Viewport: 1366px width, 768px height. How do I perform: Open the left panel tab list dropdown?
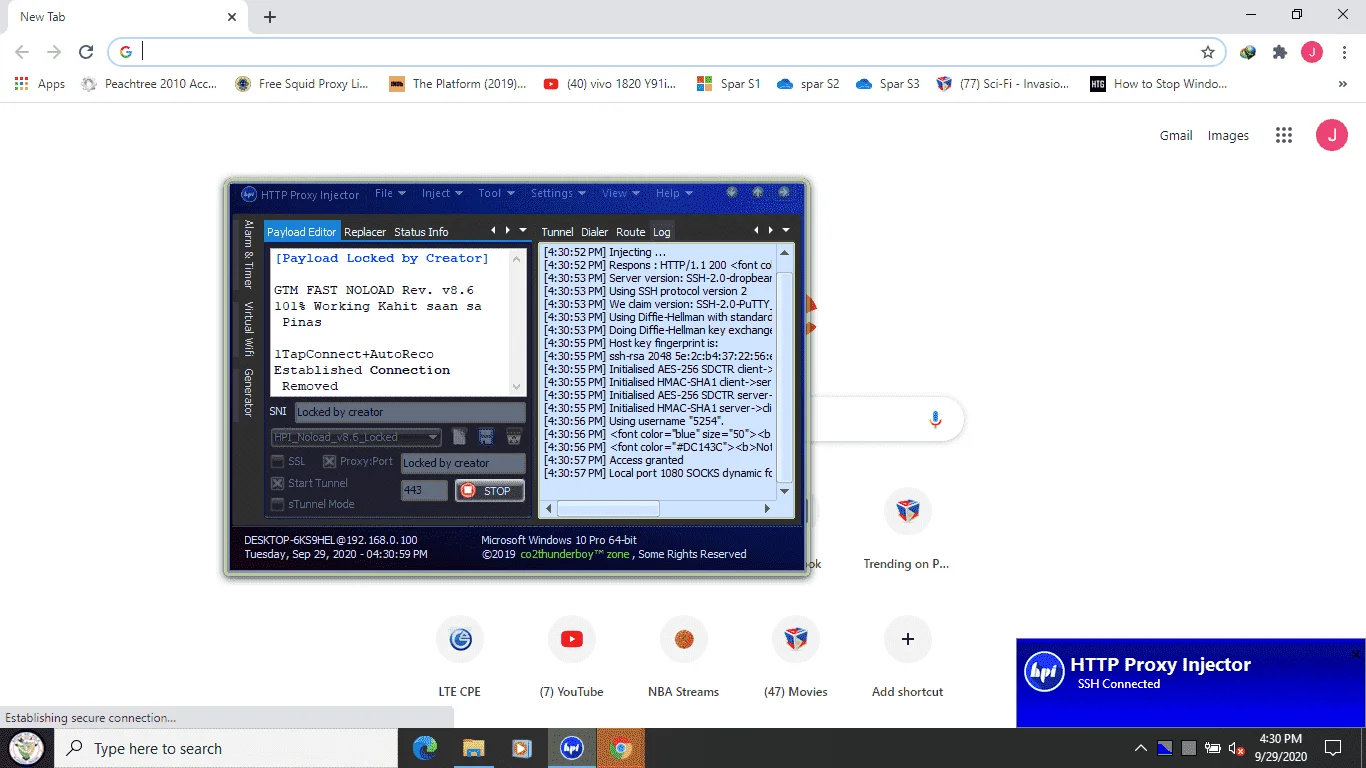coord(522,231)
